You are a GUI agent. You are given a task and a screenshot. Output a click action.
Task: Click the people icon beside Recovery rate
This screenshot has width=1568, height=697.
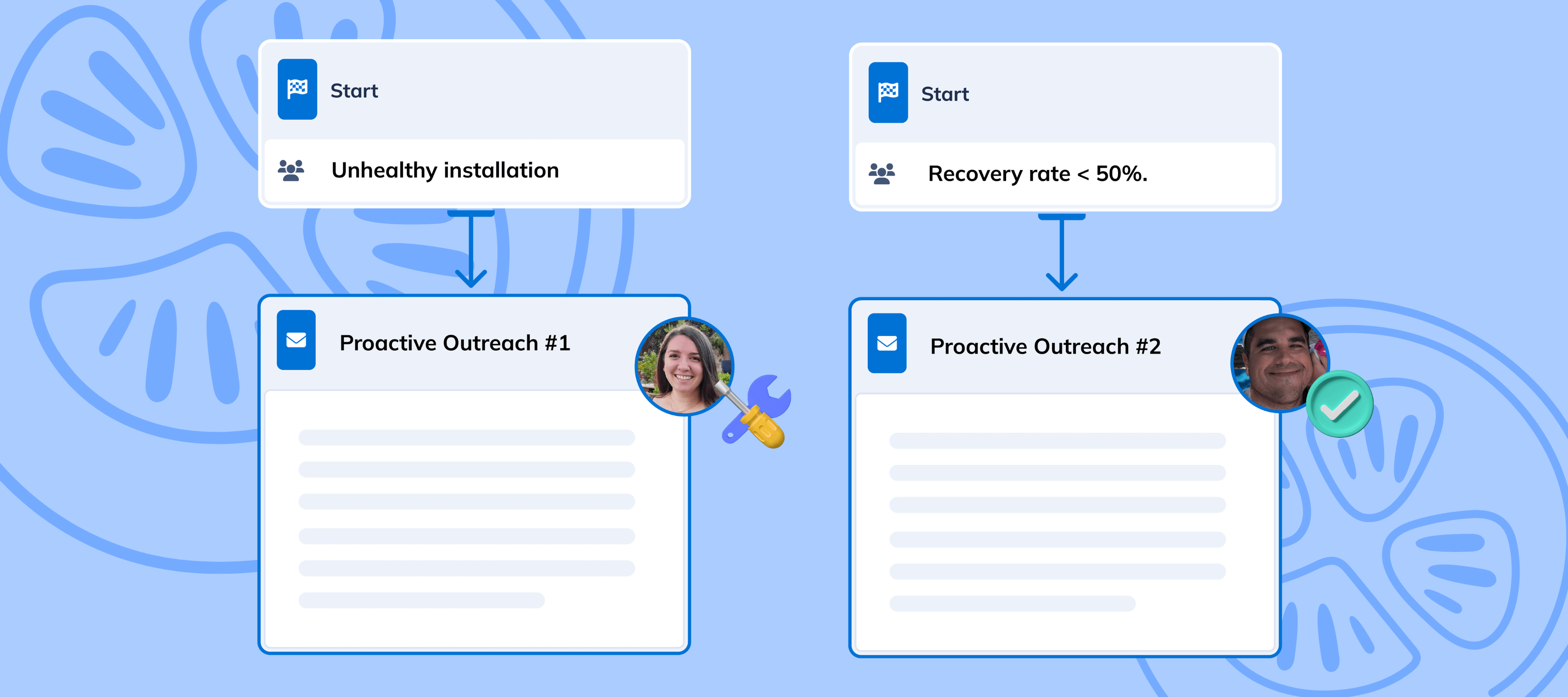882,173
